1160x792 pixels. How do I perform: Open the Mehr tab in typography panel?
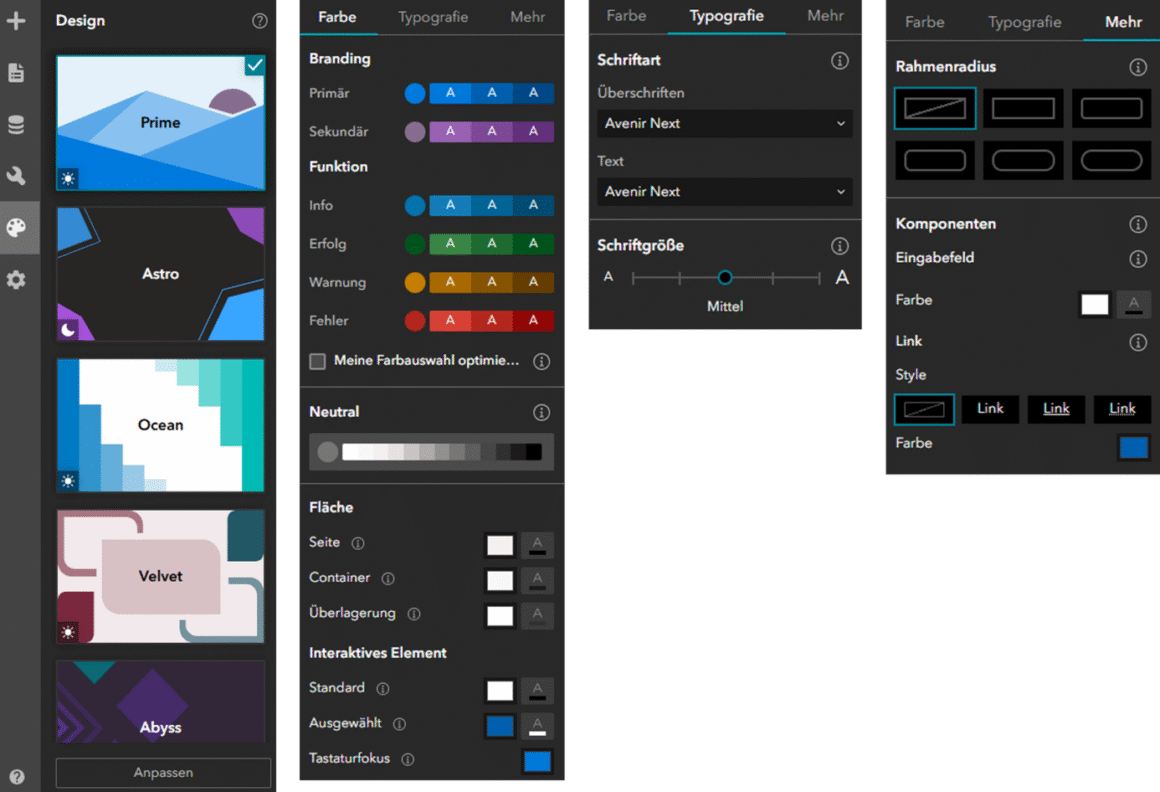825,16
